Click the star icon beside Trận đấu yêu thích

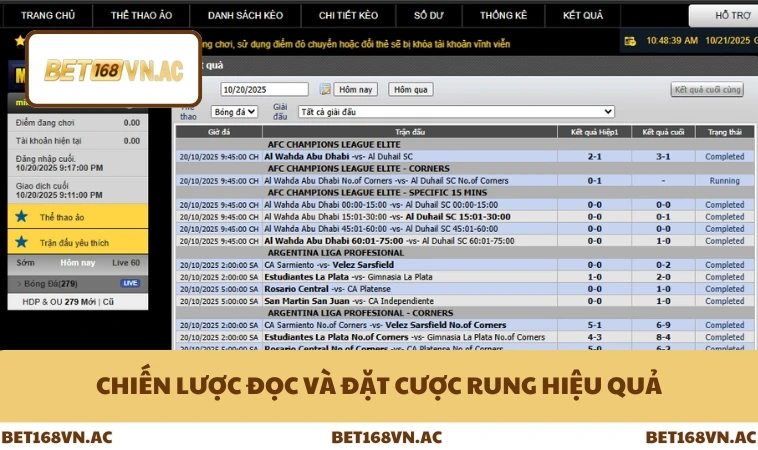(x=21, y=242)
